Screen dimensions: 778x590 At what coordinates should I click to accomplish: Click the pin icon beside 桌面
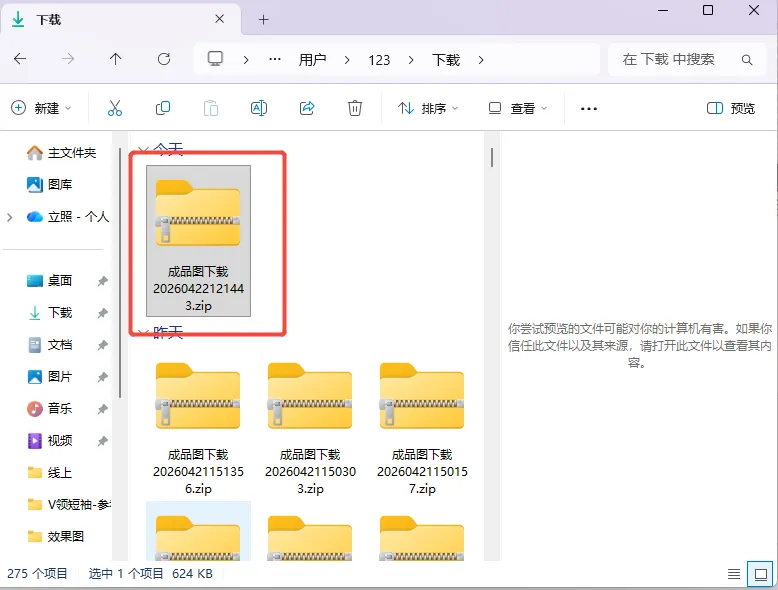(x=102, y=281)
